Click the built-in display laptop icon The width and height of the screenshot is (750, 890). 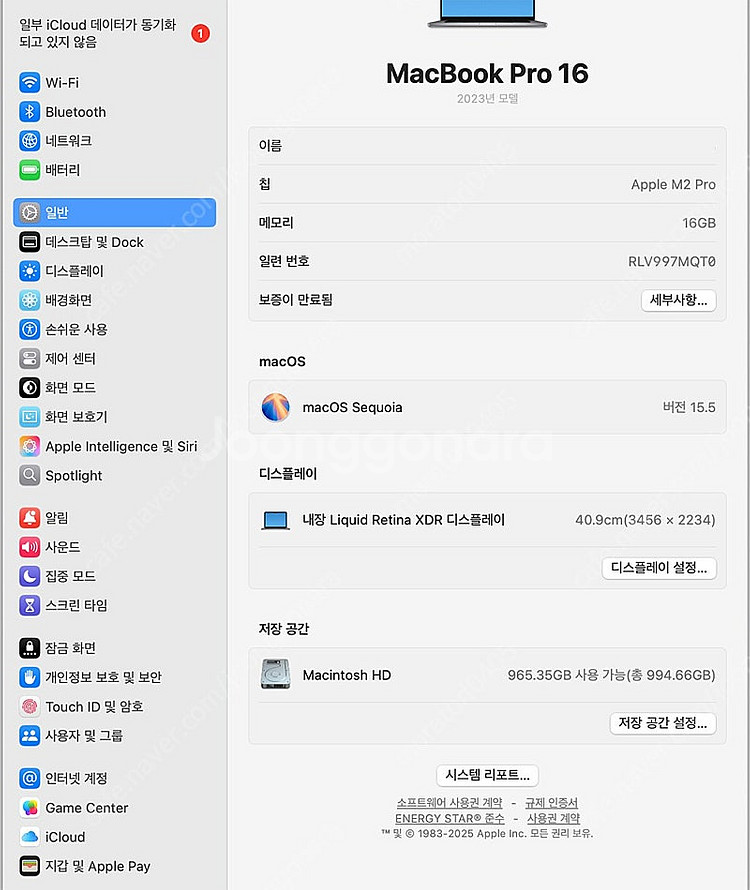pos(275,520)
